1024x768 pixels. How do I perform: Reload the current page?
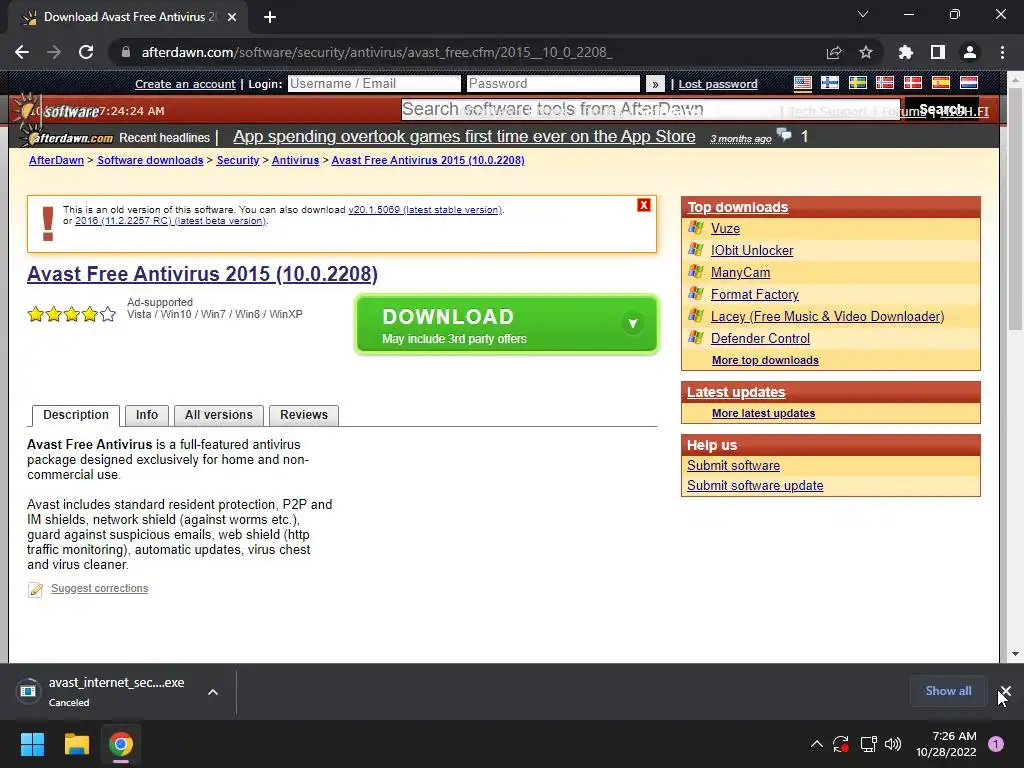click(x=86, y=52)
